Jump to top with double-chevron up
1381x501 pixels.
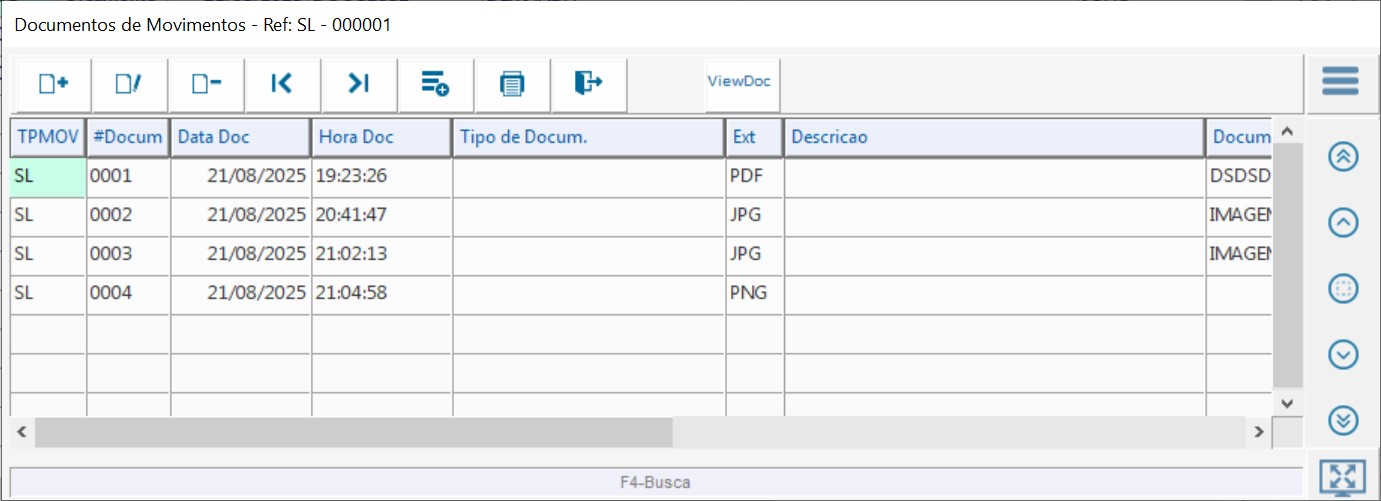tap(1343, 157)
